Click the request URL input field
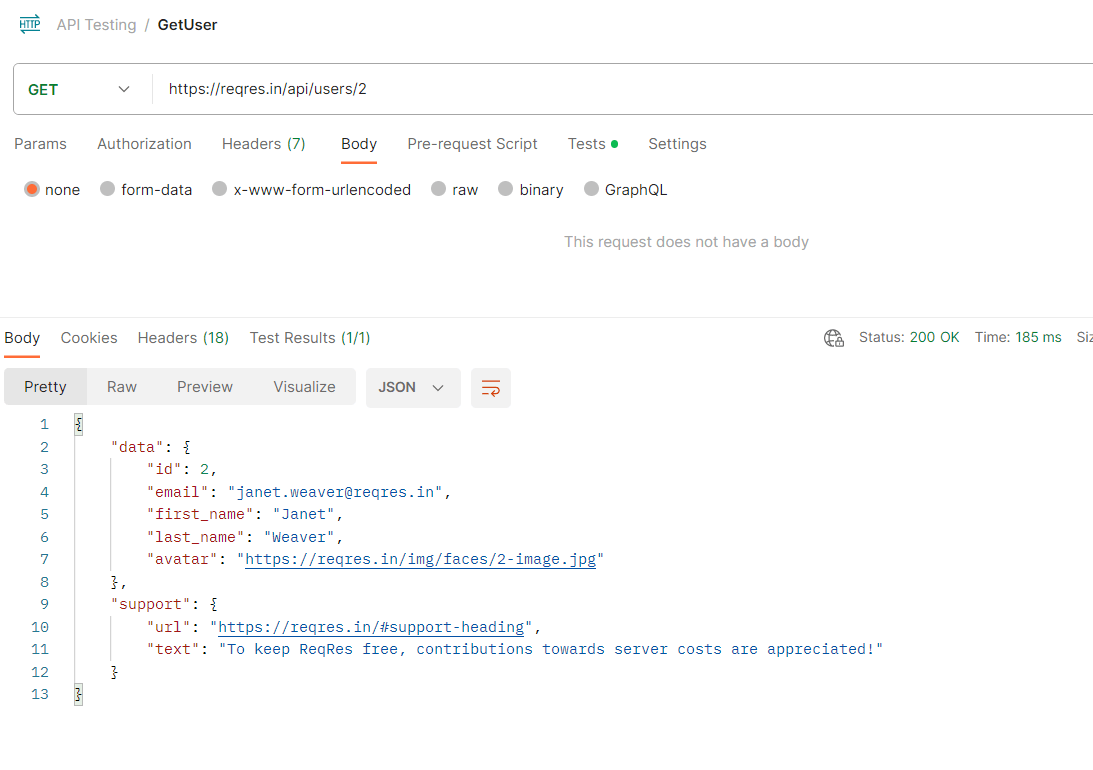Viewport: 1093px width, 770px height. click(x=600, y=90)
